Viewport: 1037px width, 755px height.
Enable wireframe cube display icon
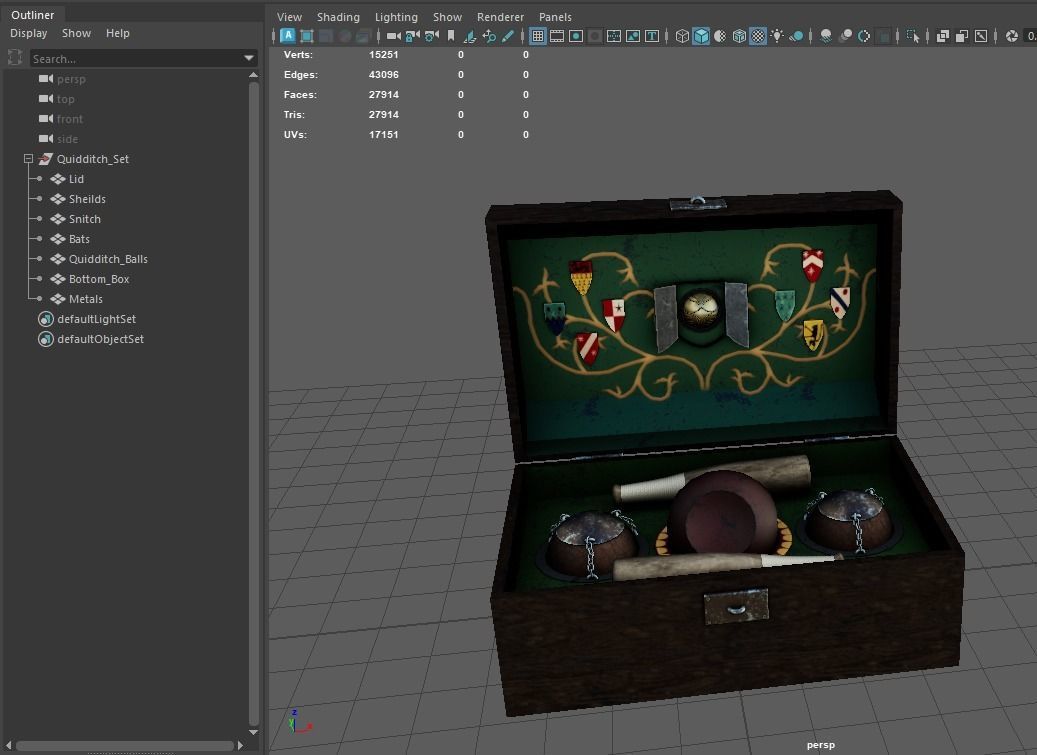[x=683, y=36]
